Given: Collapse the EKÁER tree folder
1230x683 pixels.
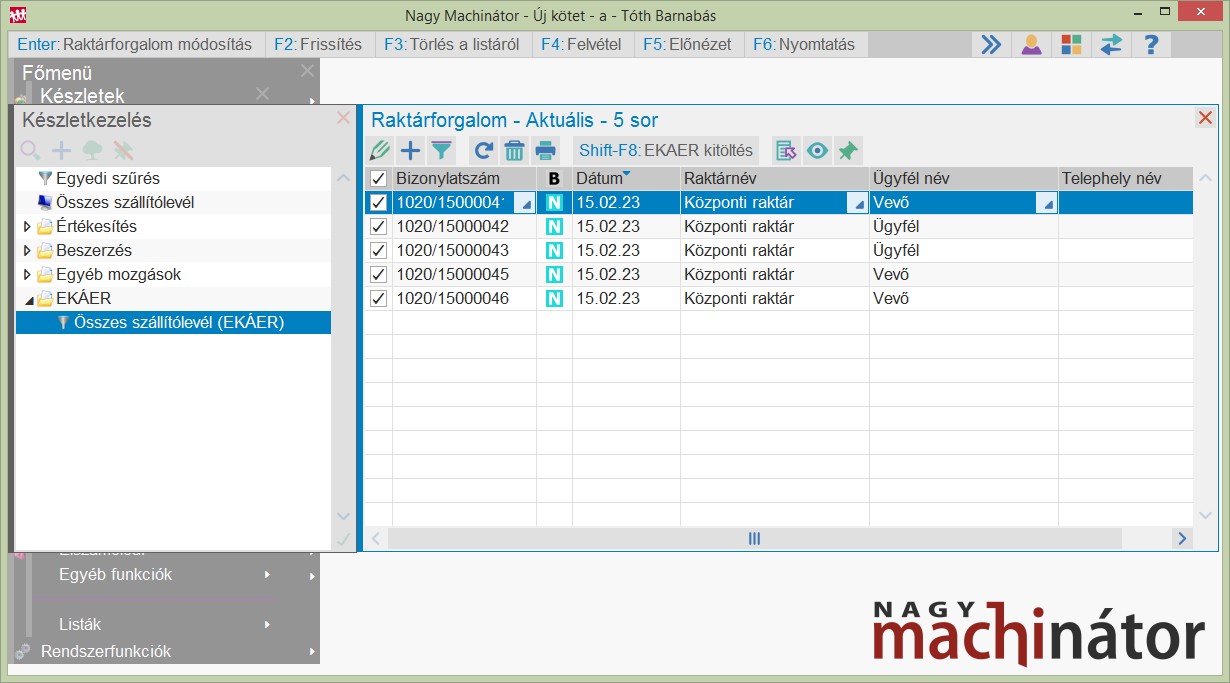Looking at the screenshot, I should pyautogui.click(x=27, y=299).
